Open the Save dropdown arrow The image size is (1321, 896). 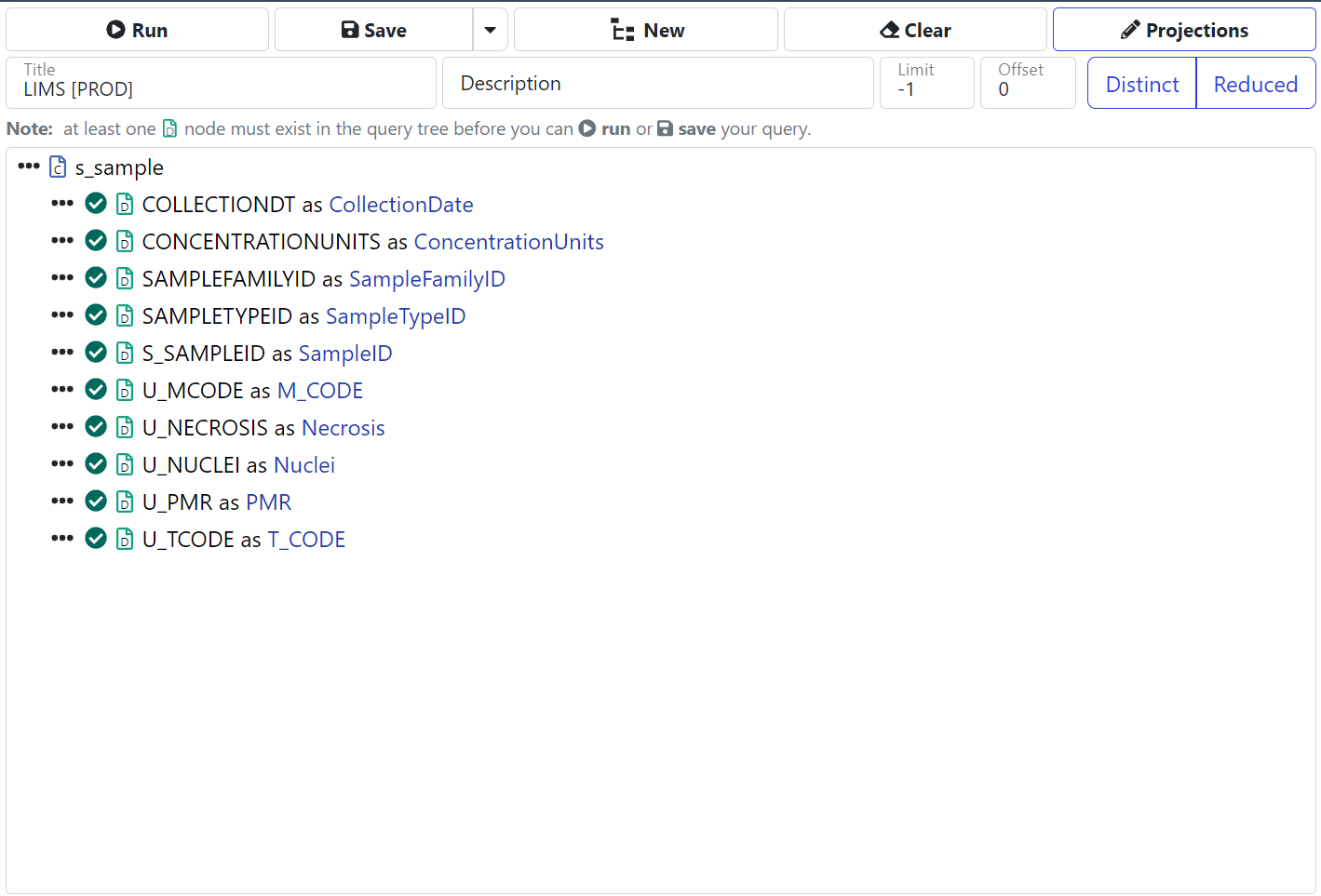(490, 30)
